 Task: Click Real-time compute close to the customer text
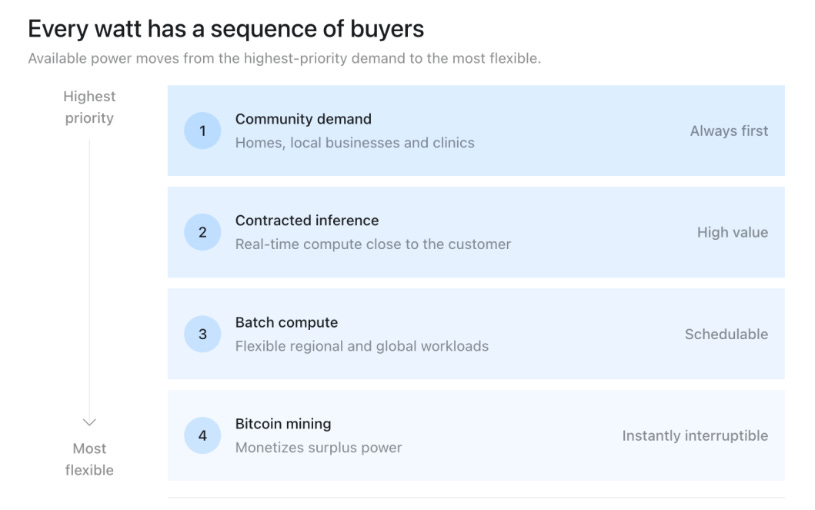click(x=373, y=244)
